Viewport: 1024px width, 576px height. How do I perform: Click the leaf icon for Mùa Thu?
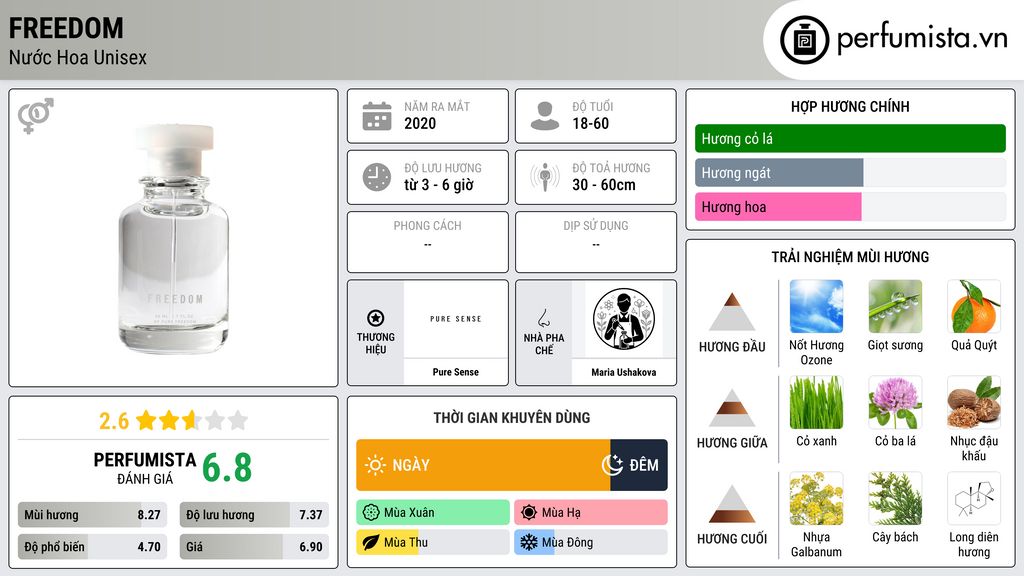[371, 542]
